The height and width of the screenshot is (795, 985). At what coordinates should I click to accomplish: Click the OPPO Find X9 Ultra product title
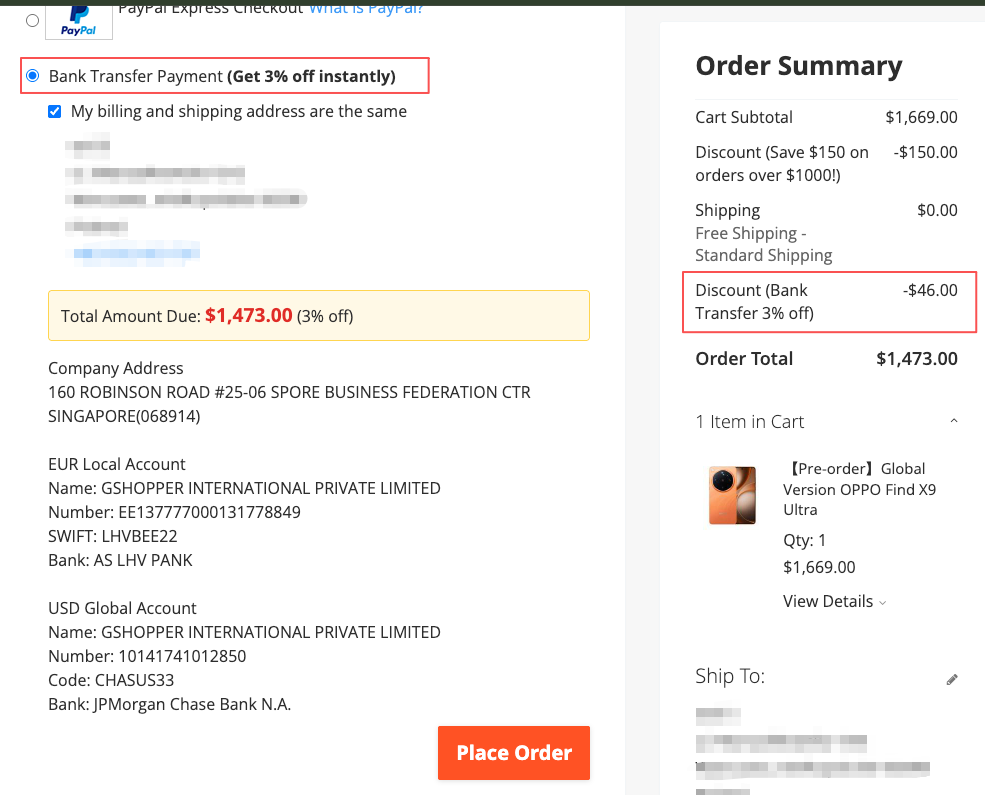point(859,489)
